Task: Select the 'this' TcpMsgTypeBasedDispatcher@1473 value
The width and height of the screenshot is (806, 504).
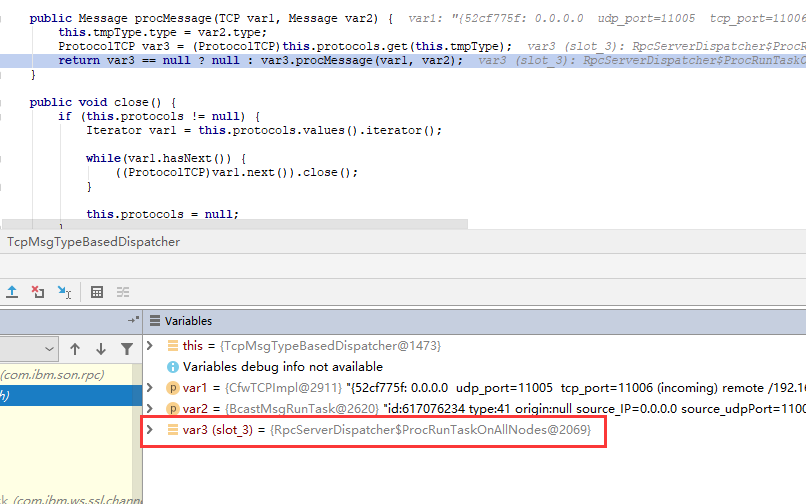Action: click(330, 346)
